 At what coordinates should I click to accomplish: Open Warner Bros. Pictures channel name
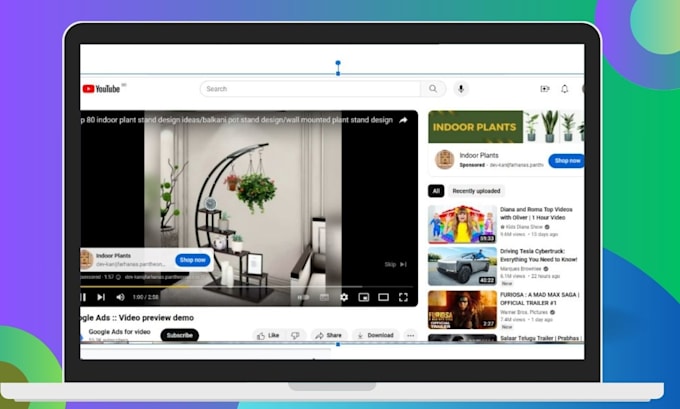[x=524, y=312]
